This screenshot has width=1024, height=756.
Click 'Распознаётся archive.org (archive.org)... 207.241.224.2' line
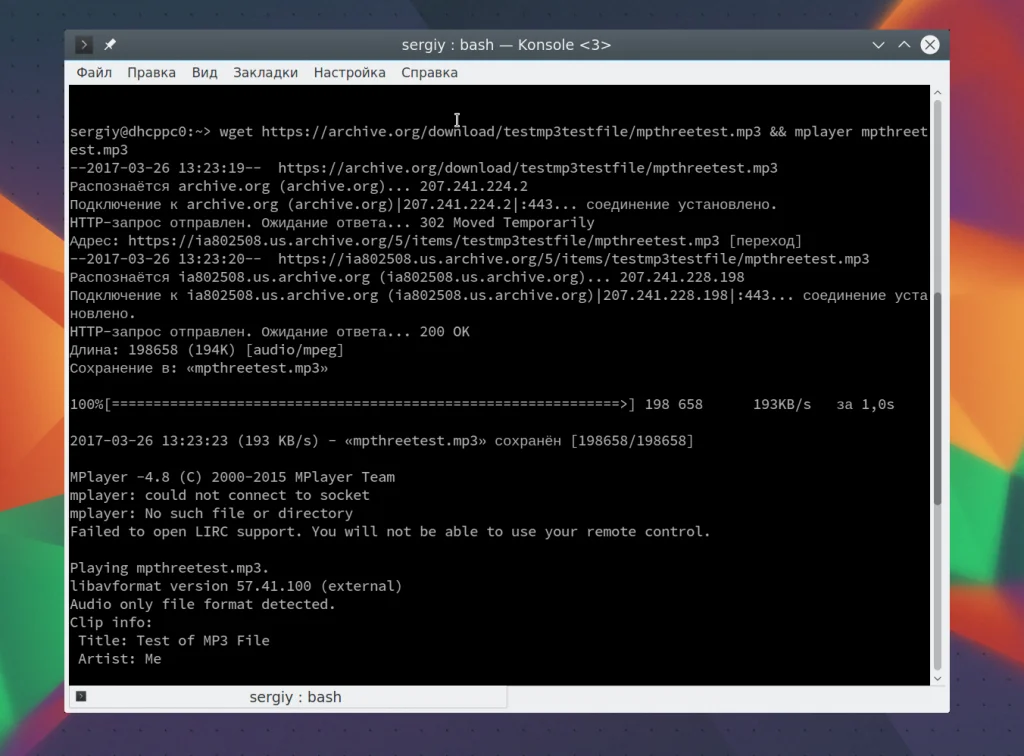[x=298, y=186]
